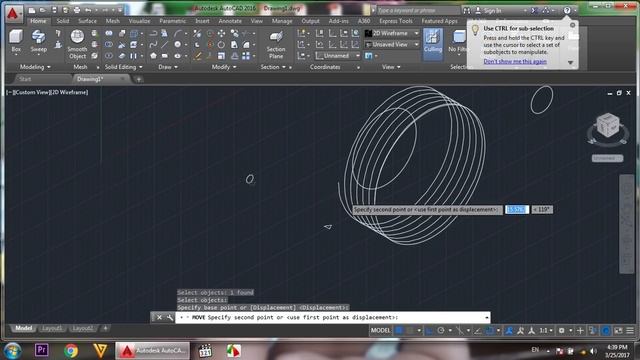This screenshot has width=640, height=360.
Task: Click the Box modeling tool
Action: pyautogui.click(x=16, y=41)
